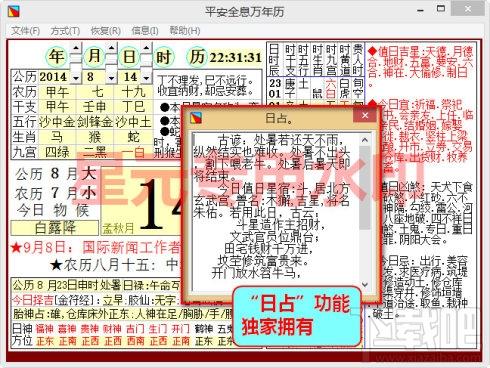Click the 马 zodiac cell
Screen dimensions: 490x368
[57, 137]
